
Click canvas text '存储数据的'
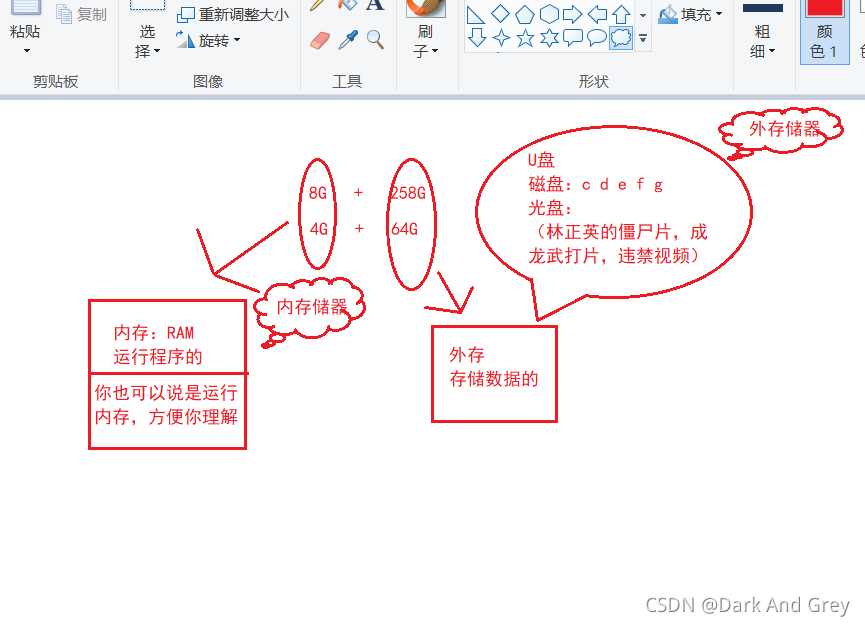tap(494, 379)
